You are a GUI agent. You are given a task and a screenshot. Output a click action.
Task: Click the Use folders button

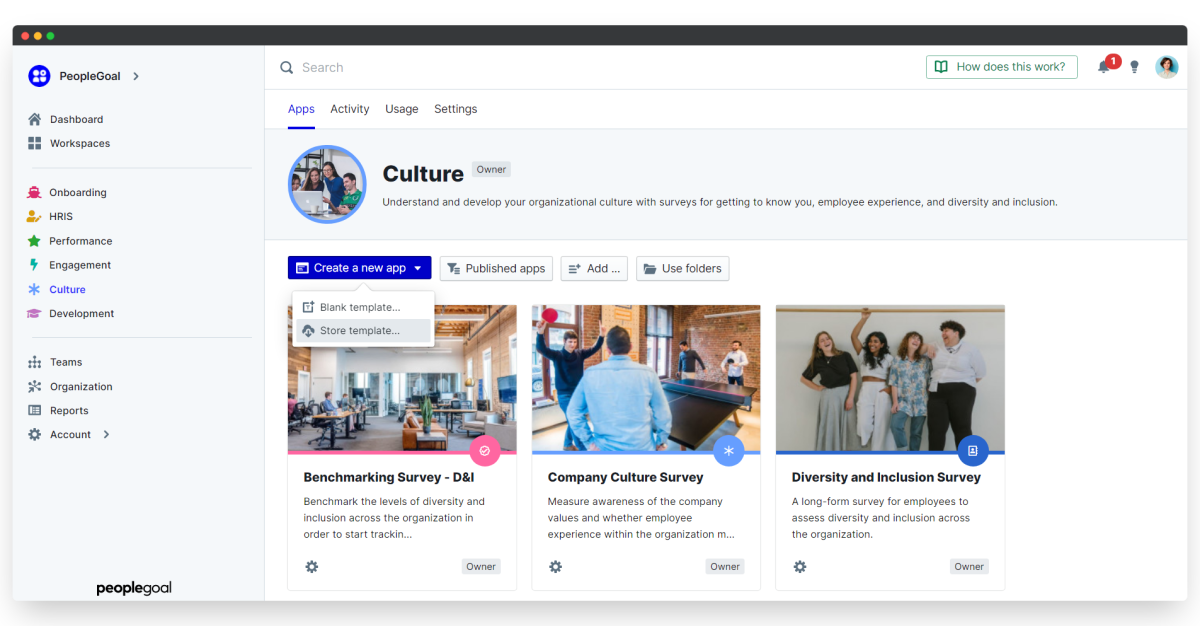coord(683,268)
